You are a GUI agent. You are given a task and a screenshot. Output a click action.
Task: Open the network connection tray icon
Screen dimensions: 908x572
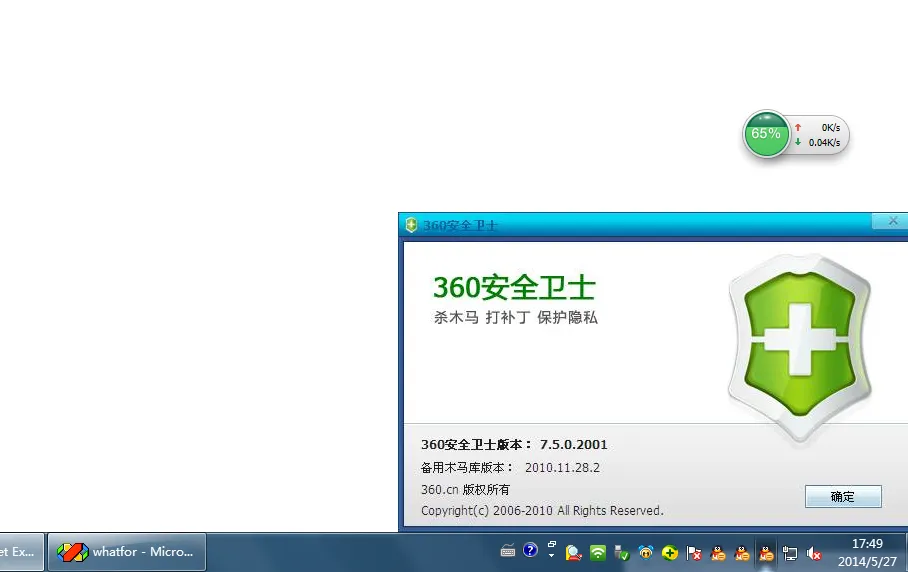(790, 553)
